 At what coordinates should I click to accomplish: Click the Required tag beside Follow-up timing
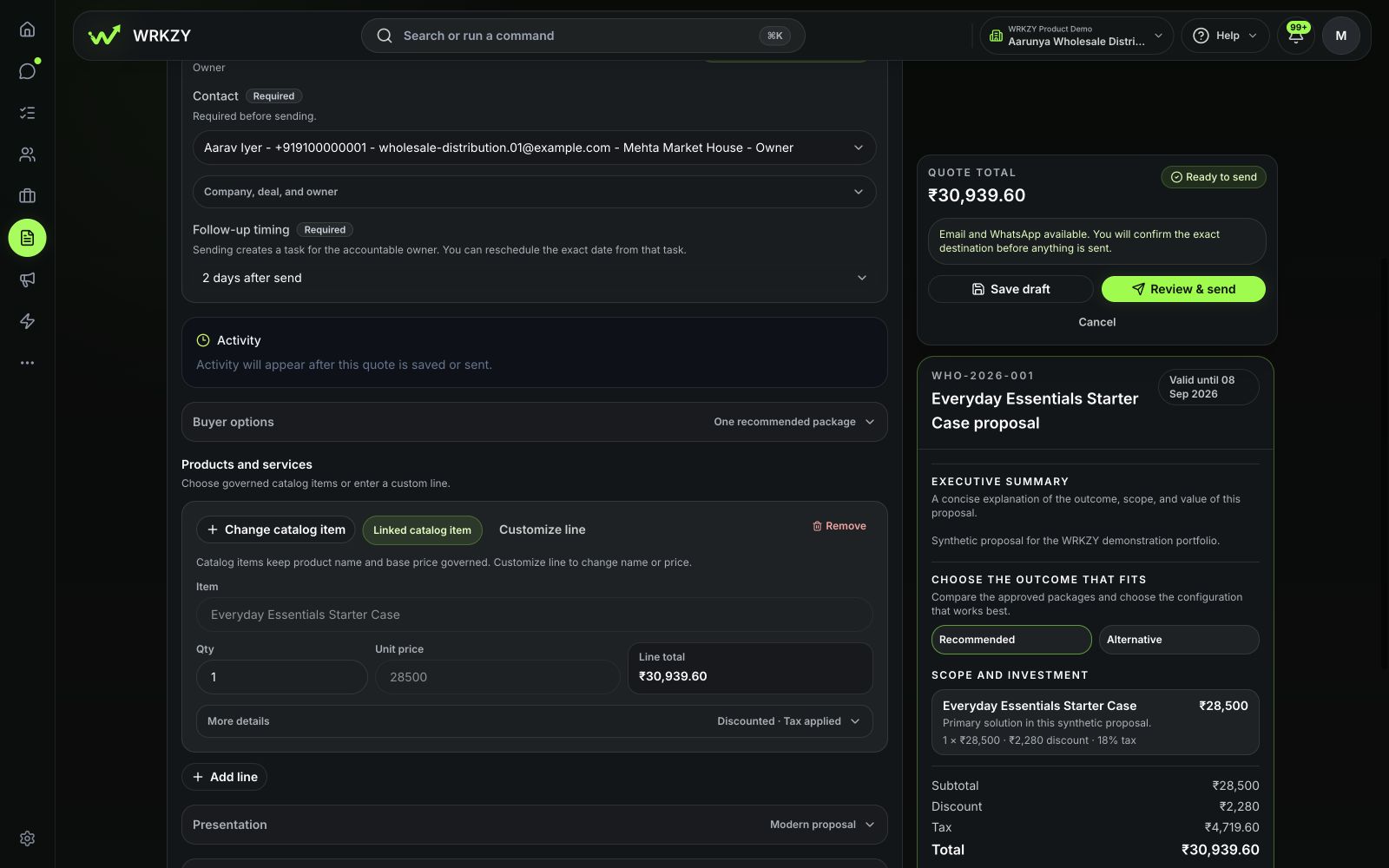click(325, 230)
